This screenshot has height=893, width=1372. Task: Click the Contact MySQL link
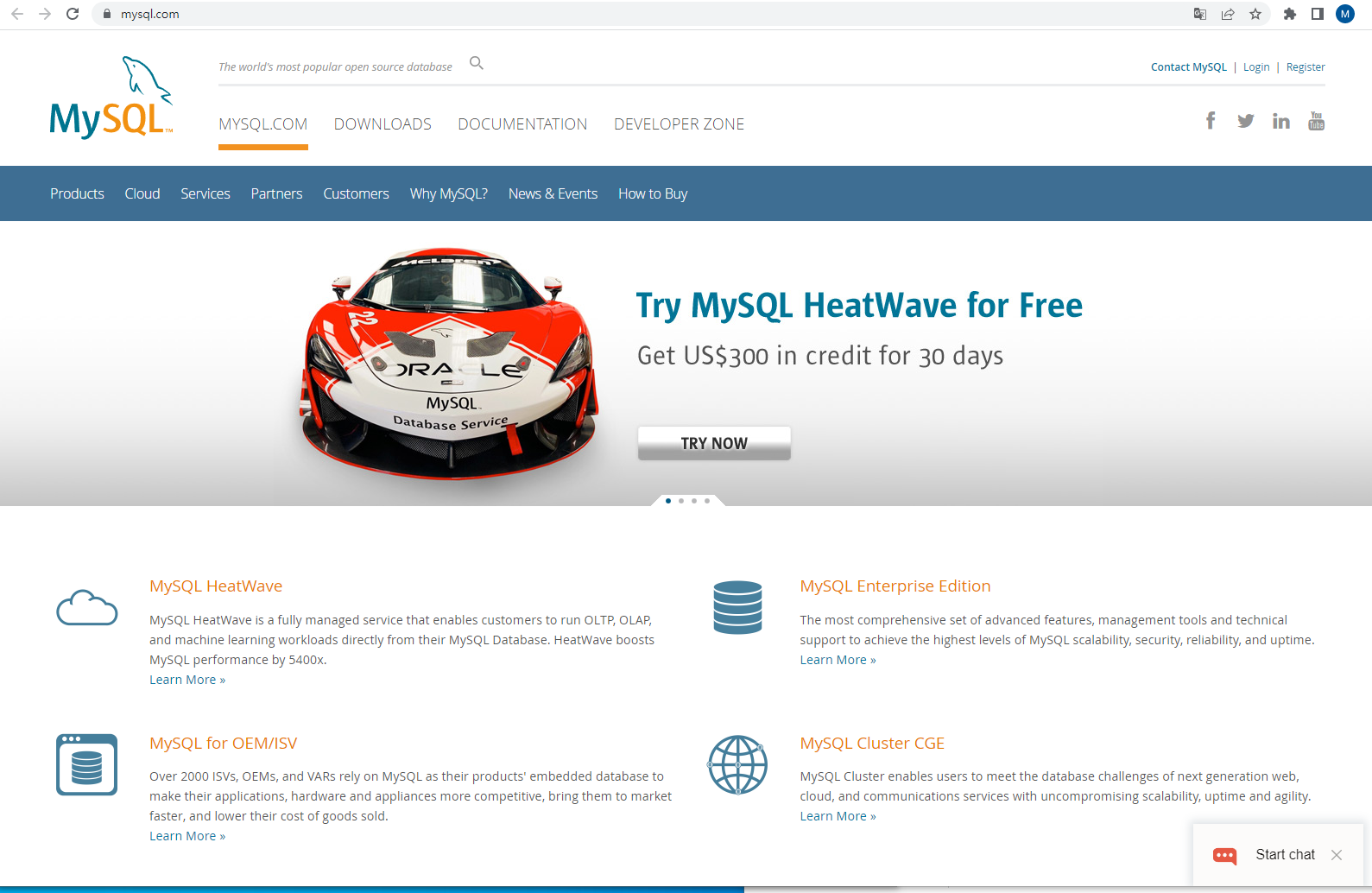1188,66
